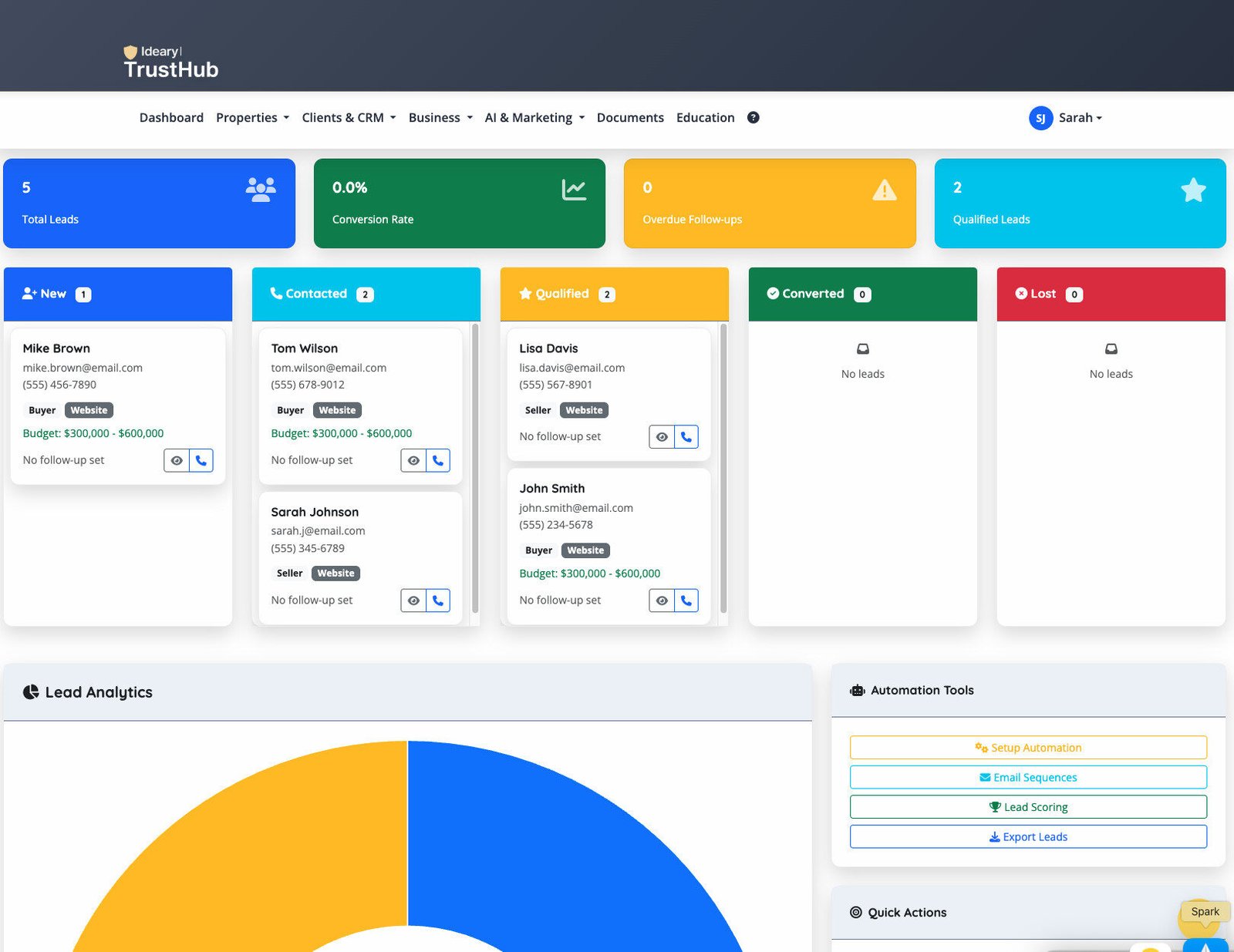The width and height of the screenshot is (1234, 952).
Task: Call John Smith with phone icon
Action: click(x=686, y=600)
